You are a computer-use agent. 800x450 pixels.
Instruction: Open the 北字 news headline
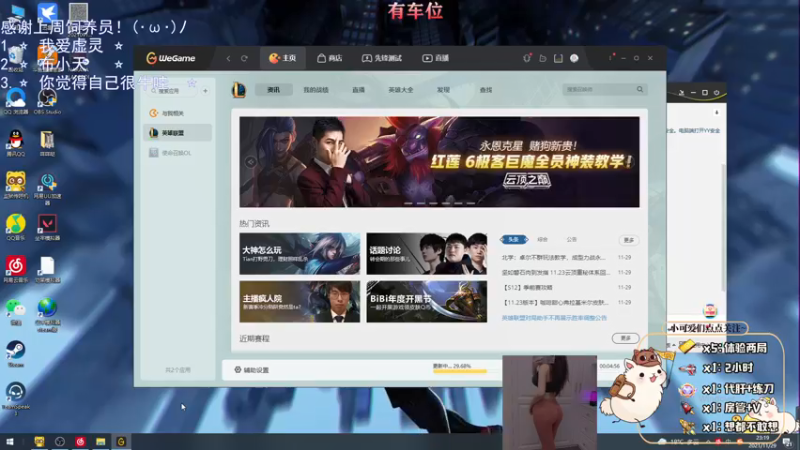[554, 258]
